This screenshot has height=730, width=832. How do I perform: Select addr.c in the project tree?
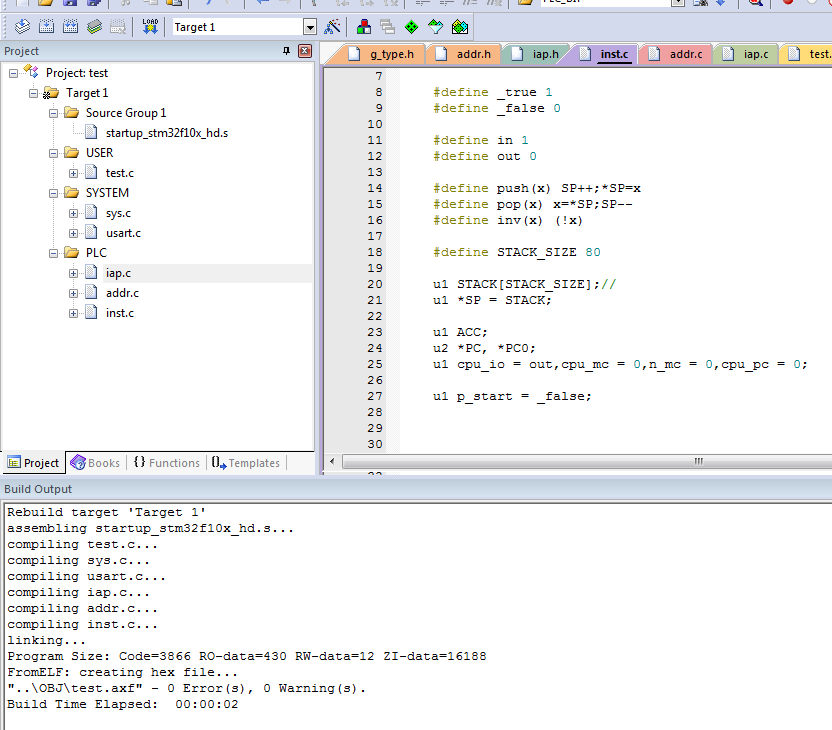point(122,293)
